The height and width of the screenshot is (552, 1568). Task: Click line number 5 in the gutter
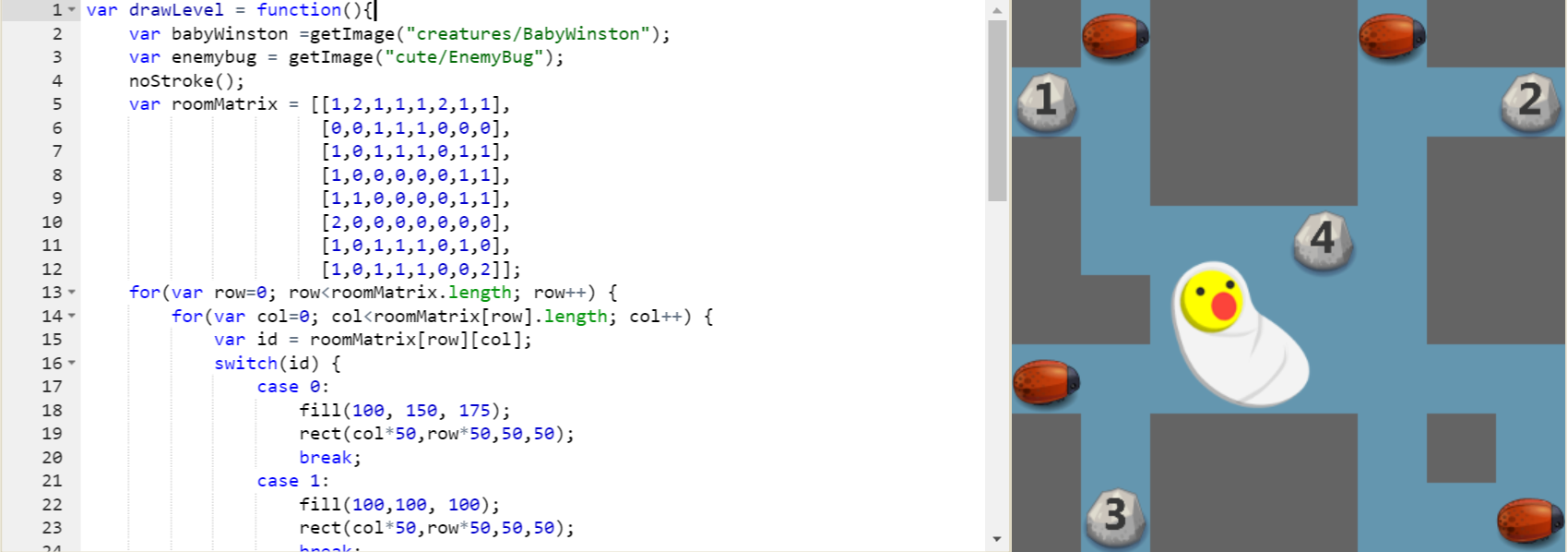click(x=56, y=104)
